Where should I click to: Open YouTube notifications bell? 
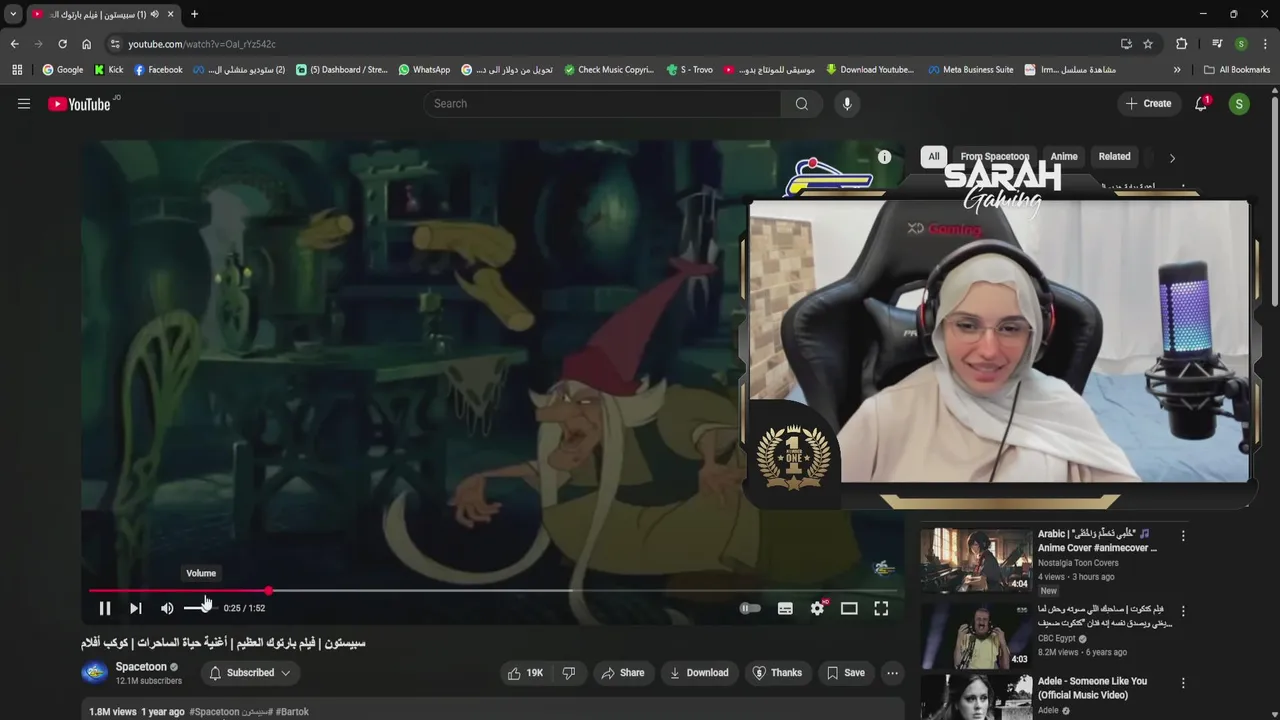coord(1201,104)
